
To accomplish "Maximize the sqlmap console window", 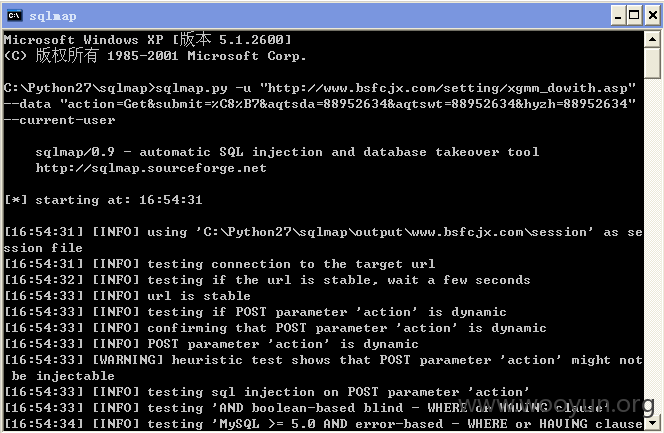I will 634,16.
